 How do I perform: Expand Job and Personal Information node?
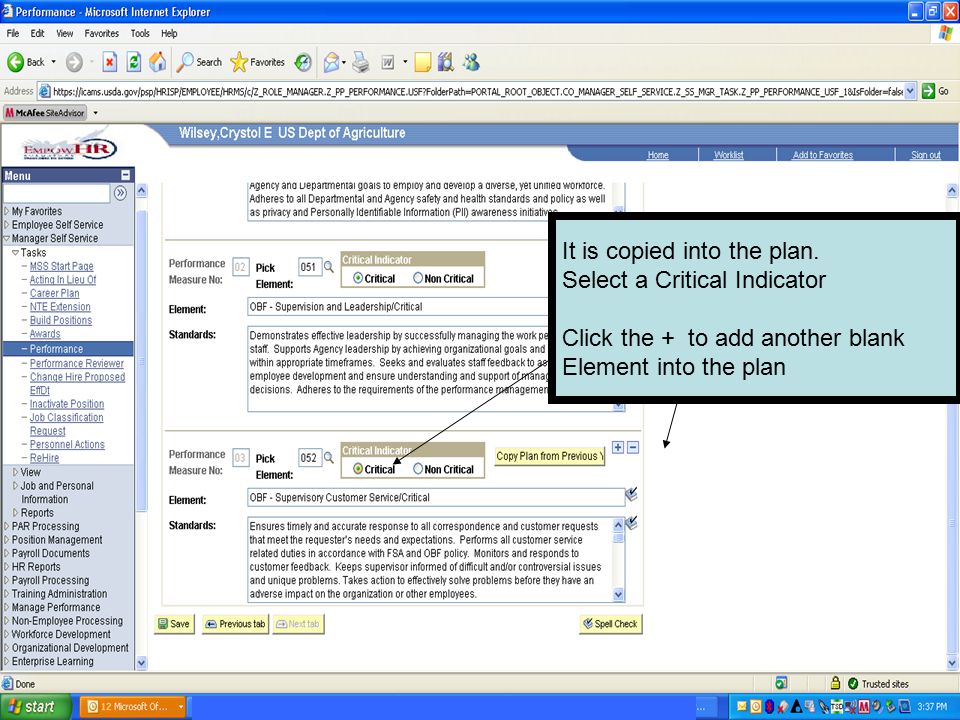[15, 486]
